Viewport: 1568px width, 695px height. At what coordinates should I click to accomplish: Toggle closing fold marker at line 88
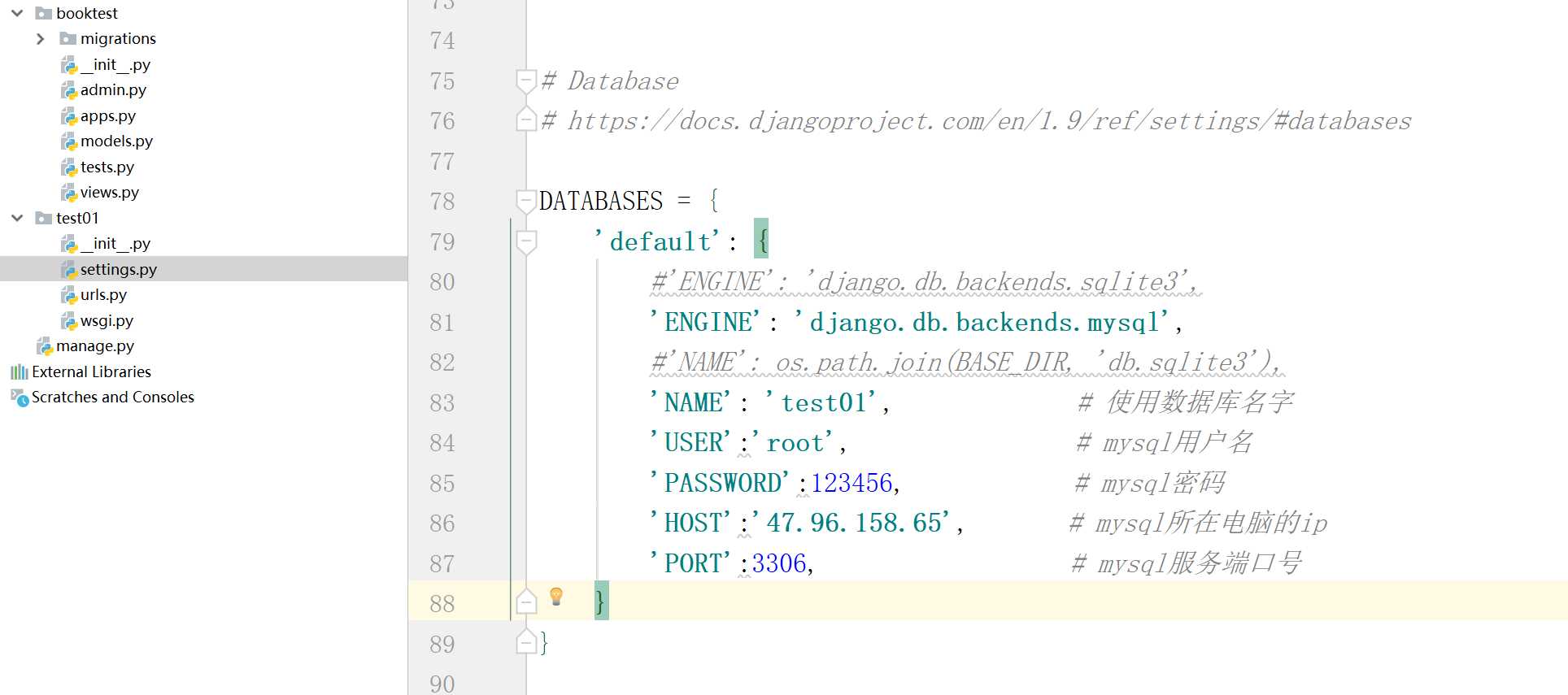point(526,602)
